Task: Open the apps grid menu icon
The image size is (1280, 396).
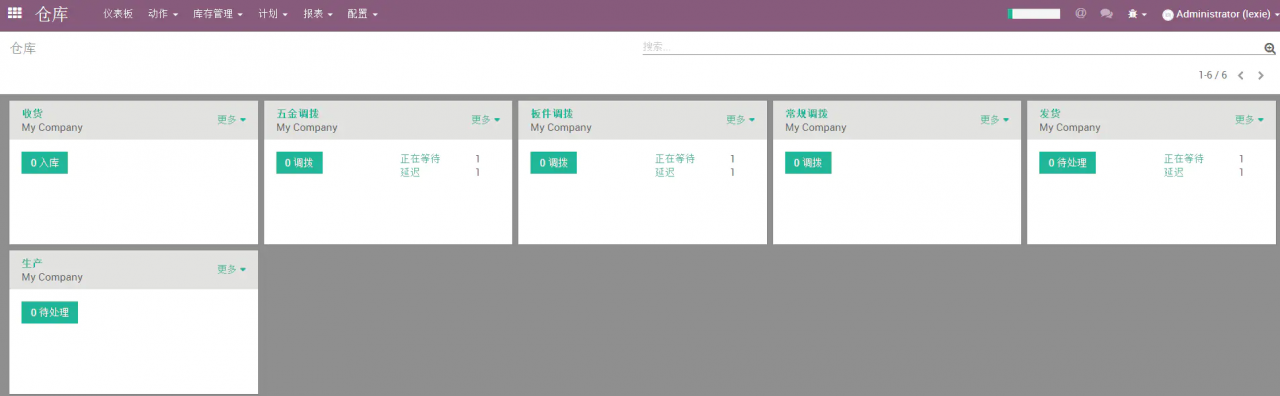Action: [x=15, y=14]
